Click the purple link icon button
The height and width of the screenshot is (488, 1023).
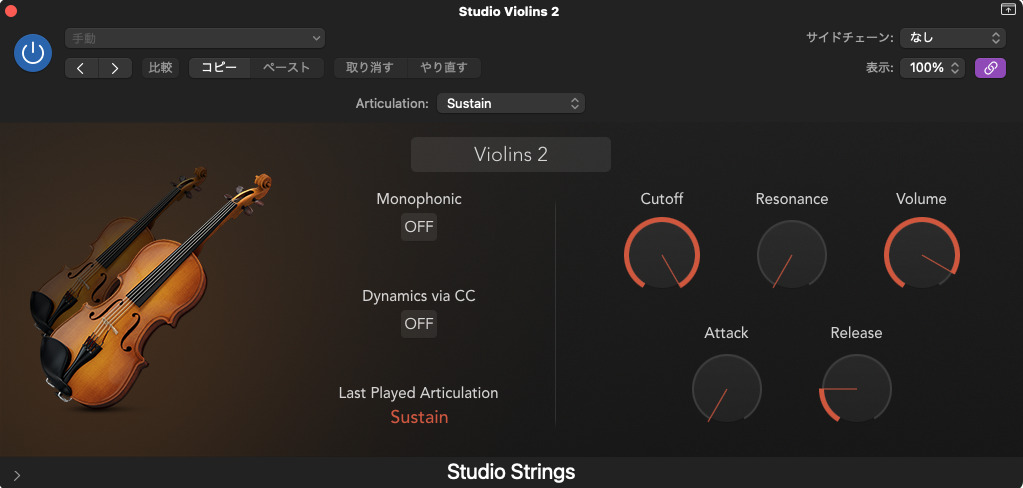990,68
